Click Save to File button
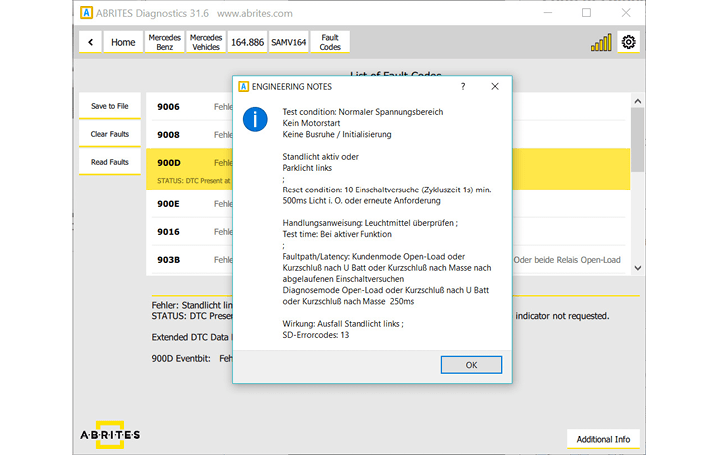Screen dimensions: 719x455 pos(109,106)
